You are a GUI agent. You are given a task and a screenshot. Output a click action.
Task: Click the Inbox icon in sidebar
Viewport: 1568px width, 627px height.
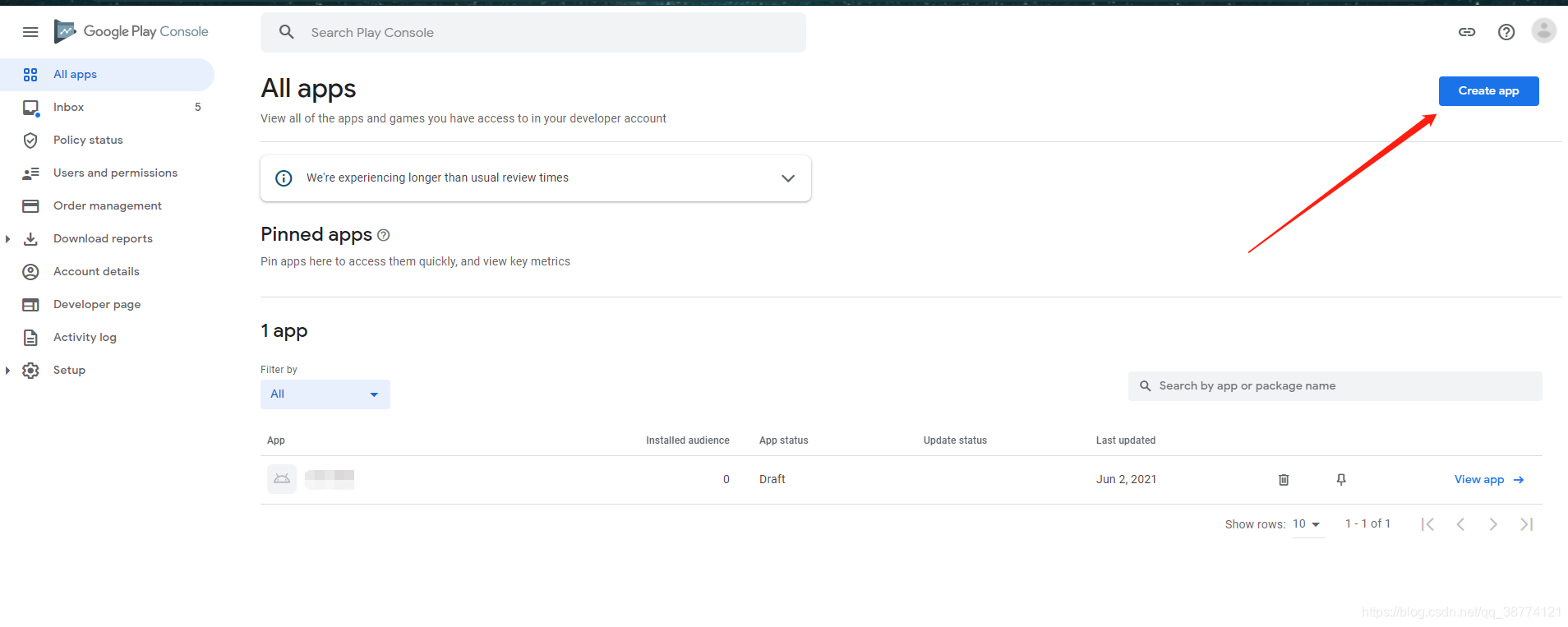coord(30,108)
